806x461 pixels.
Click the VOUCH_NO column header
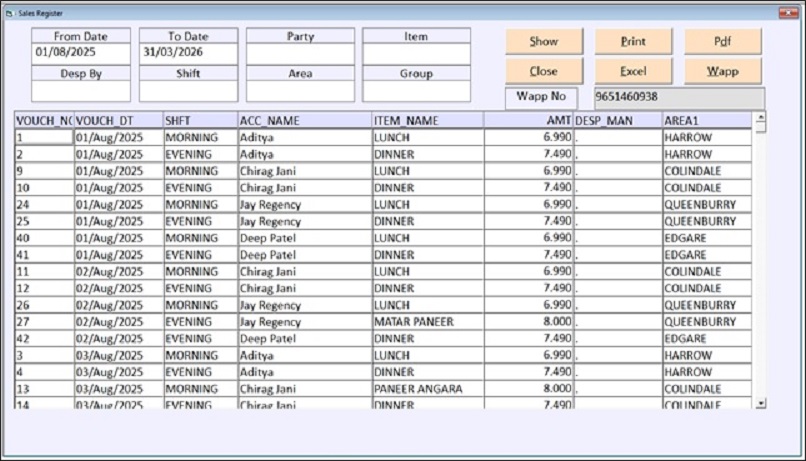coord(44,121)
